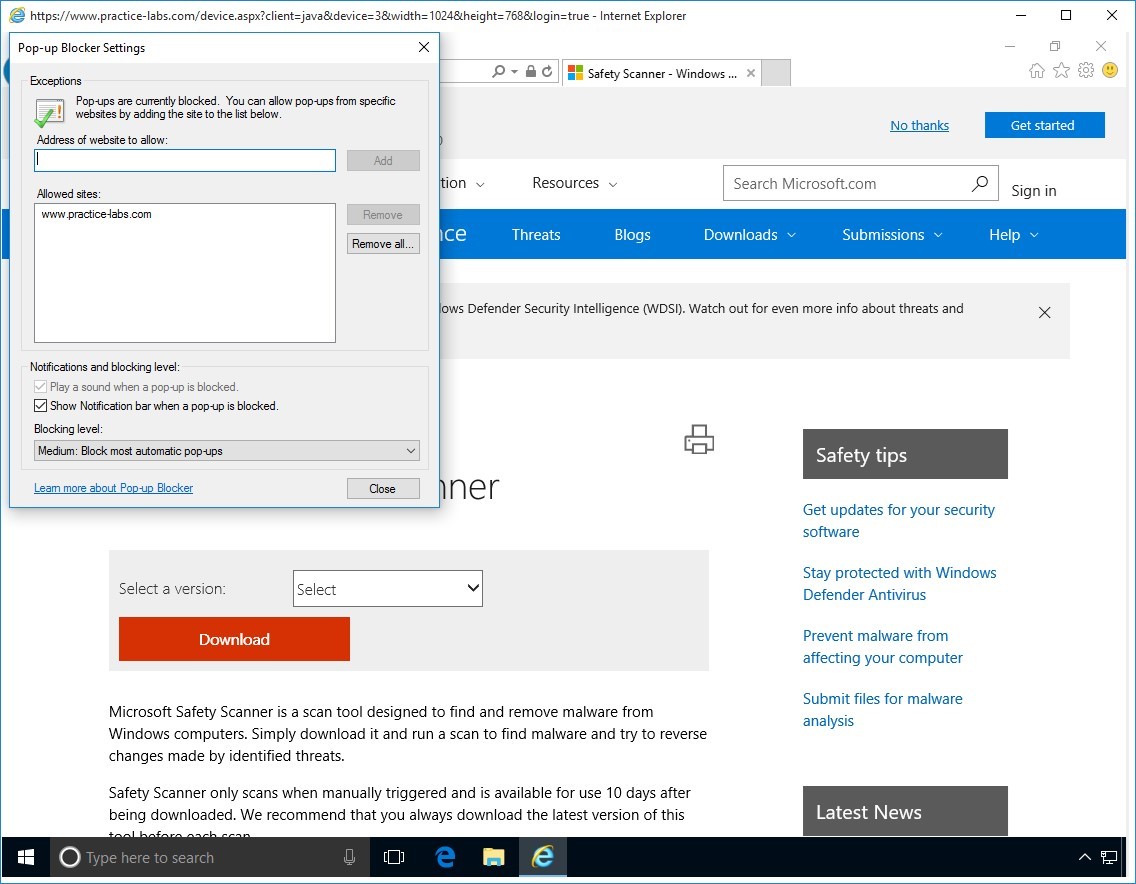Click the Add website button

pos(383,161)
